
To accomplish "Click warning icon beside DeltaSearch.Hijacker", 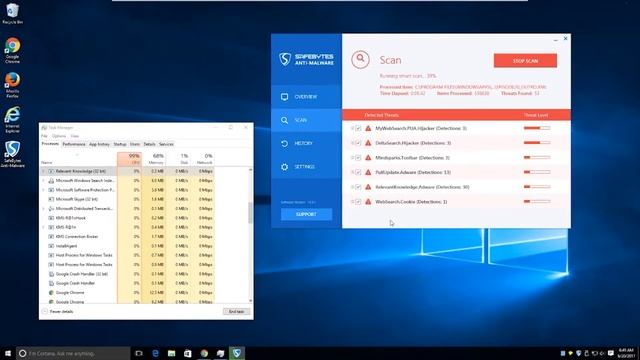I will pyautogui.click(x=368, y=143).
